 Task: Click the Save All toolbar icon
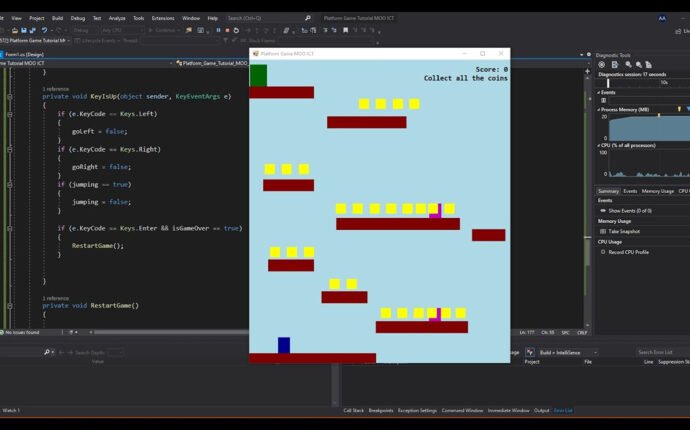tap(32, 30)
